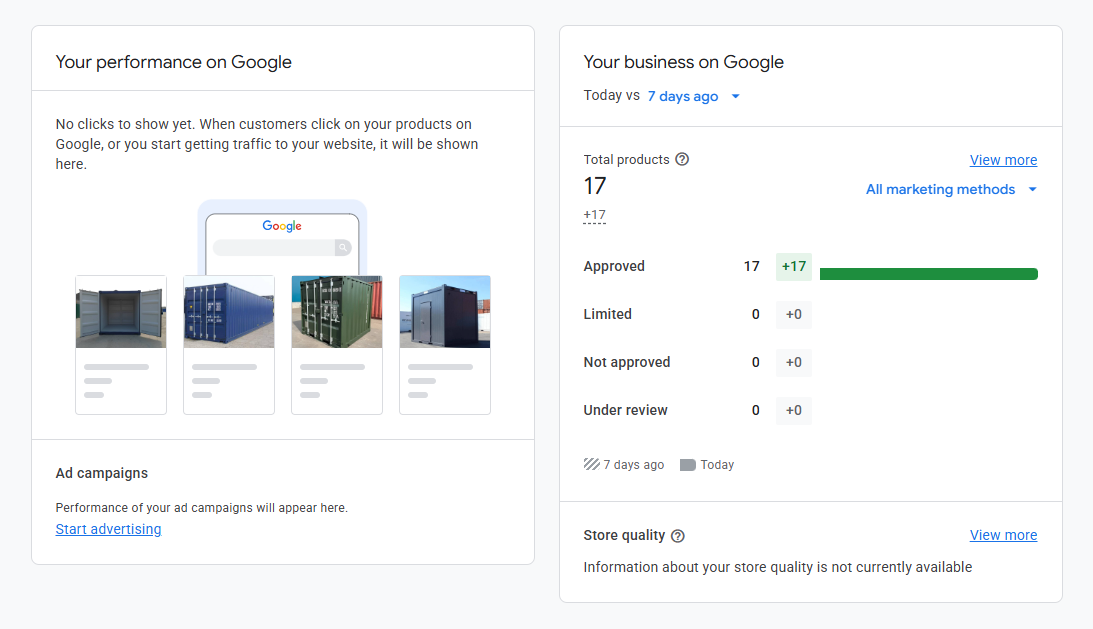Click the Ad campaigns heading

coord(102,473)
